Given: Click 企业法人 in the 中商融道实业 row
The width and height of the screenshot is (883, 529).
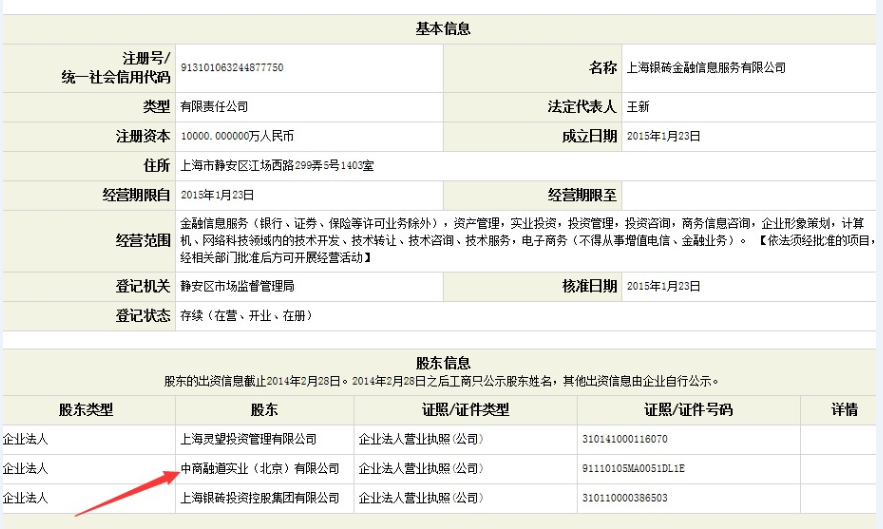Looking at the screenshot, I should click(x=25, y=469).
